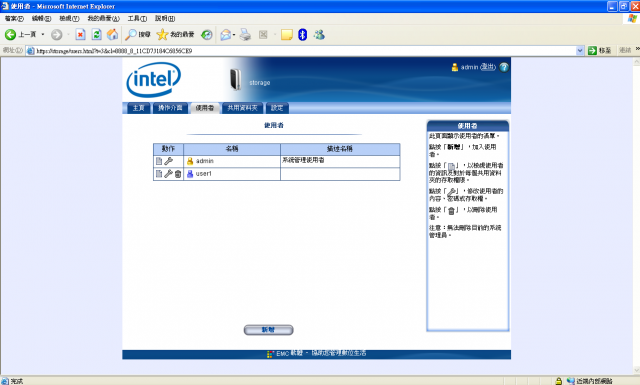640x385 pixels.
Task: Click the help question mark icon
Action: (x=504, y=67)
